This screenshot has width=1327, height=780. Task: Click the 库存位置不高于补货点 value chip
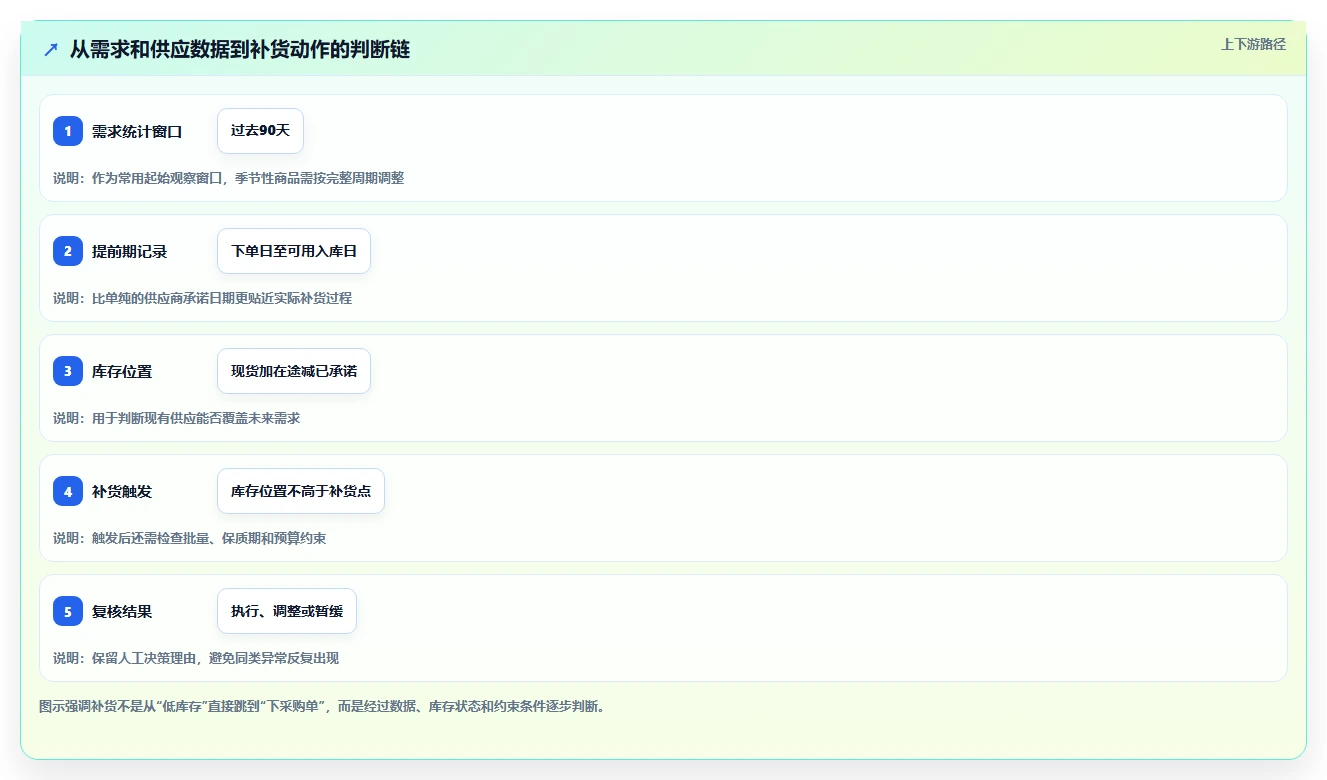[x=301, y=491]
